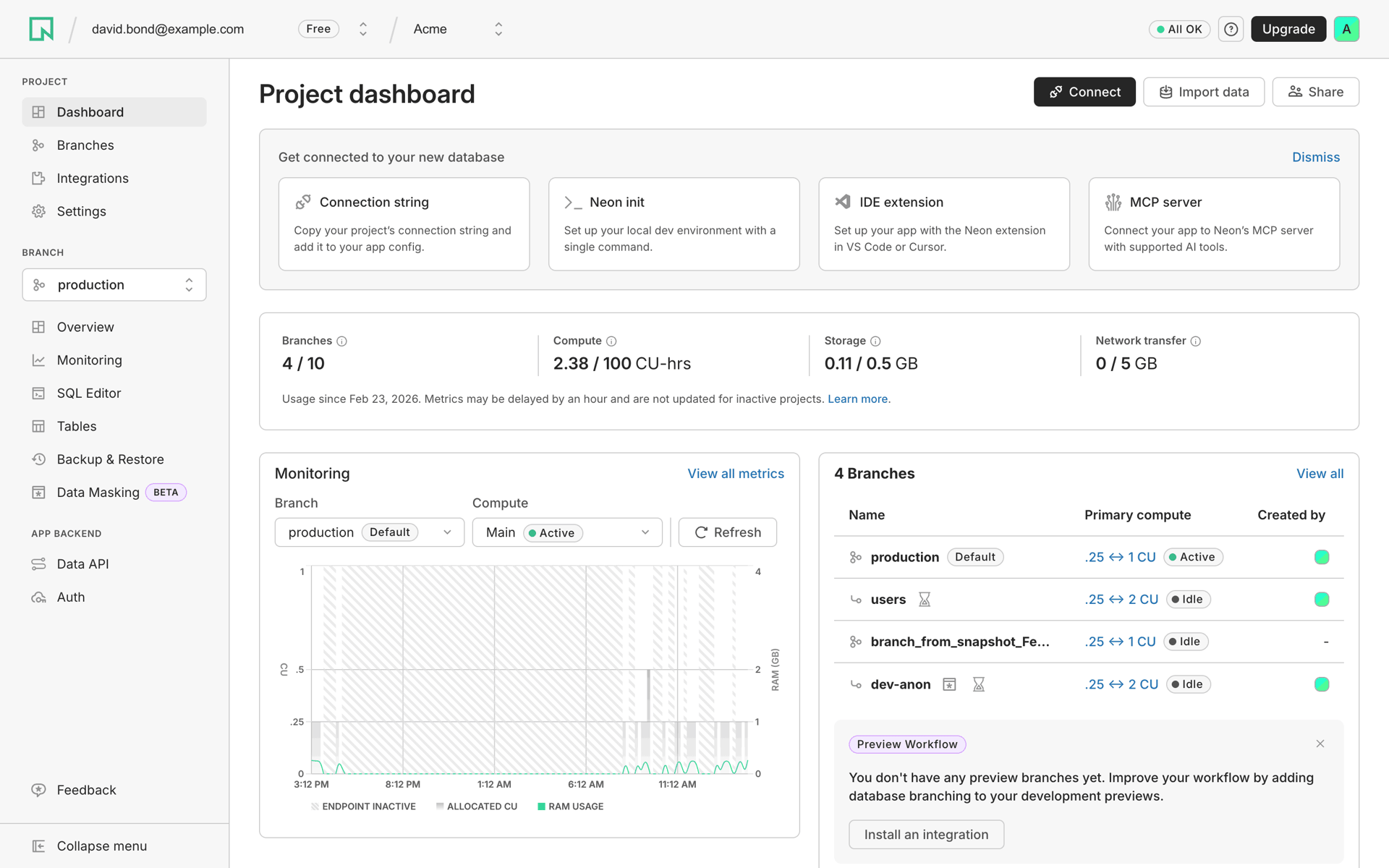Viewport: 1389px width, 868px height.
Task: Click the branch_from_snapshot row branch icon
Action: click(856, 642)
